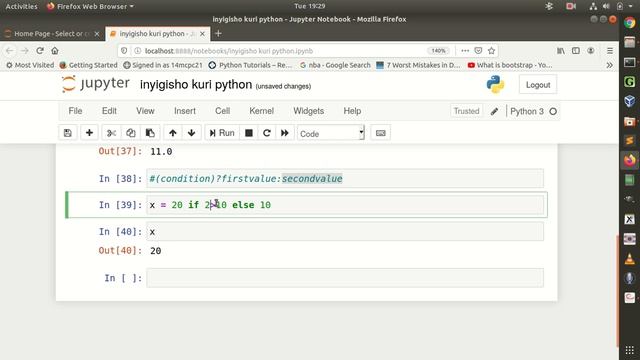Interrupt the kernel stop icon
Image resolution: width=640 pixels, height=360 pixels.
tap(249, 133)
